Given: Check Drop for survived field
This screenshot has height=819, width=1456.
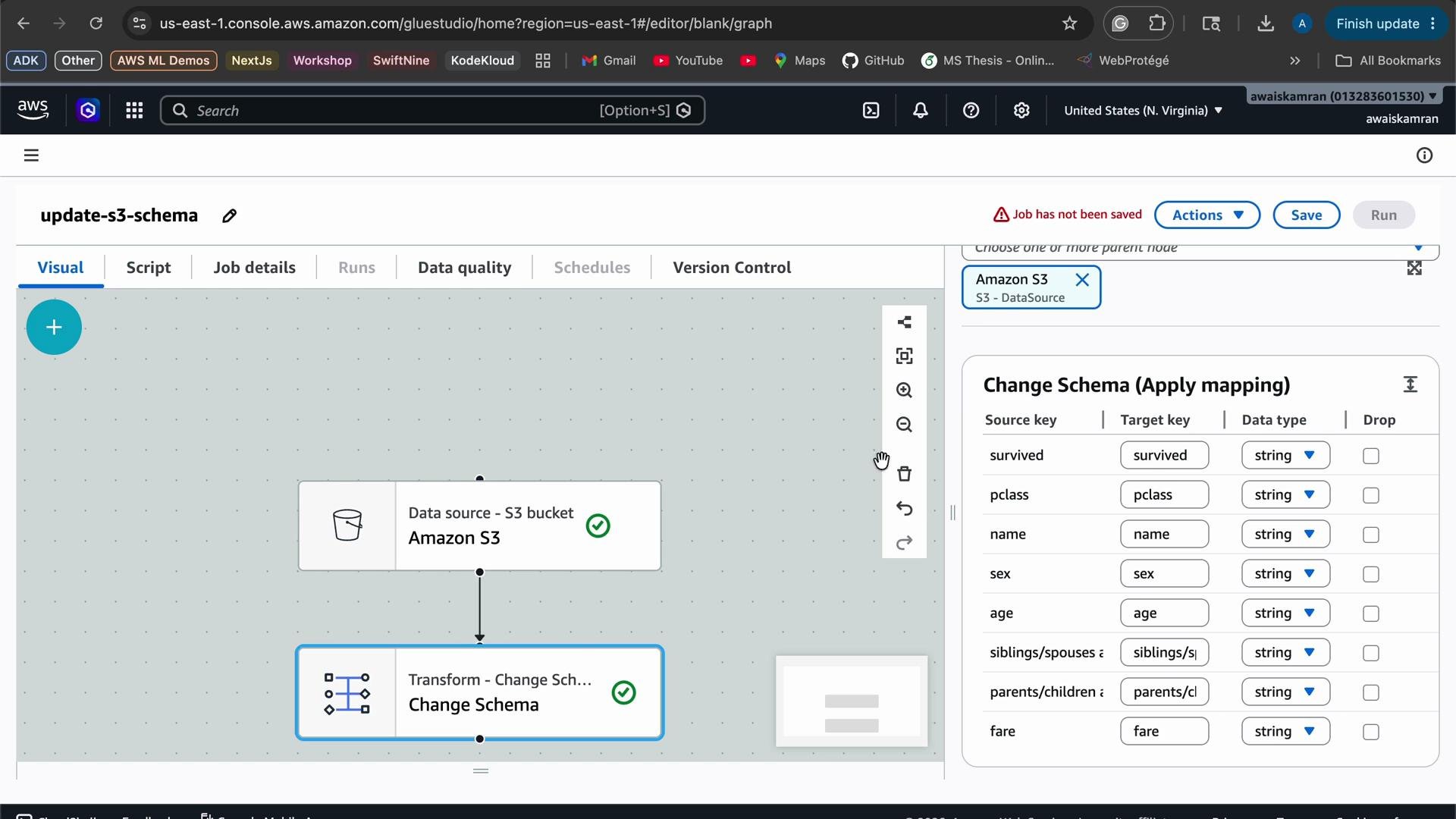Looking at the screenshot, I should [x=1370, y=456].
